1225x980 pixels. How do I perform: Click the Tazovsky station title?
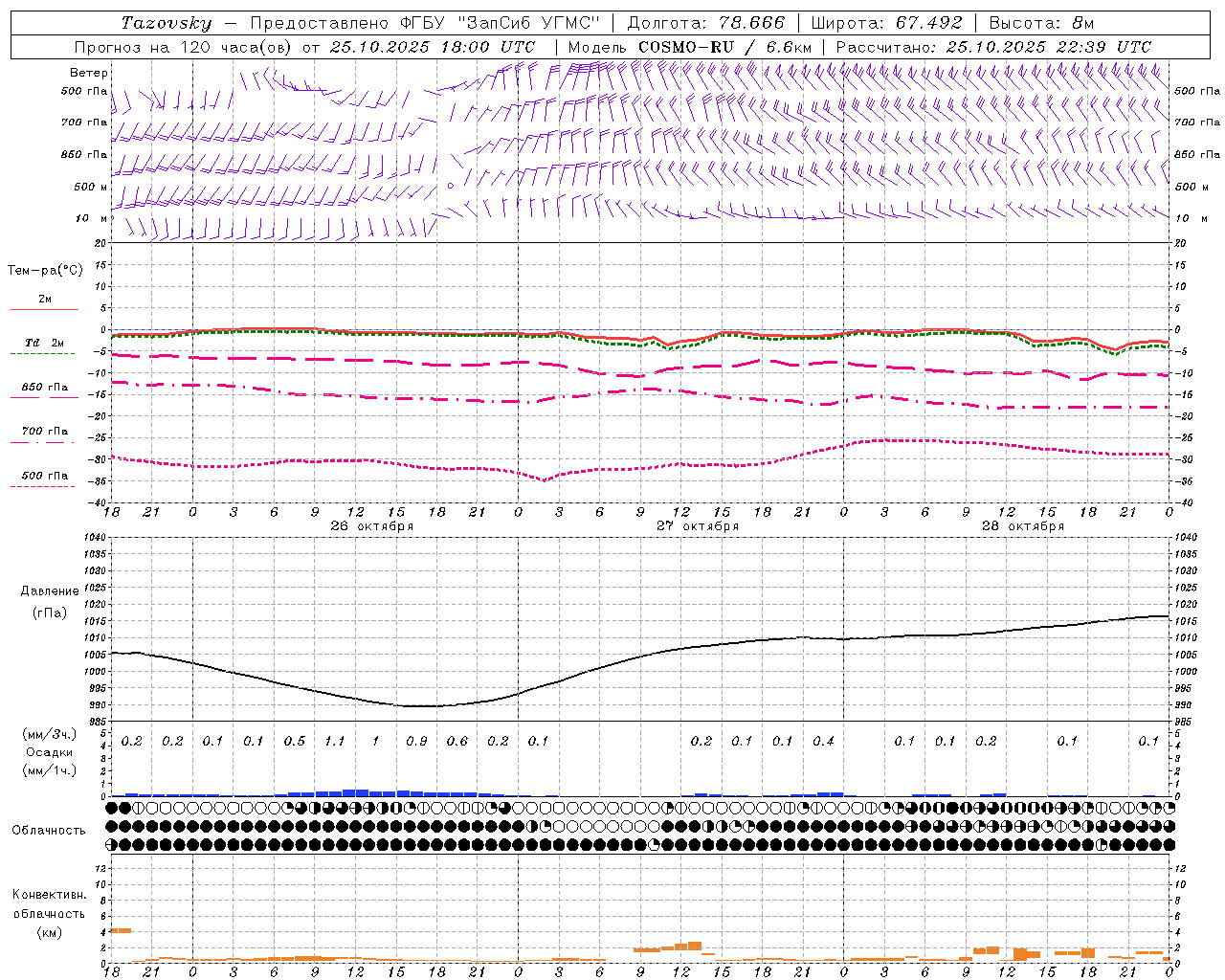pos(167,23)
